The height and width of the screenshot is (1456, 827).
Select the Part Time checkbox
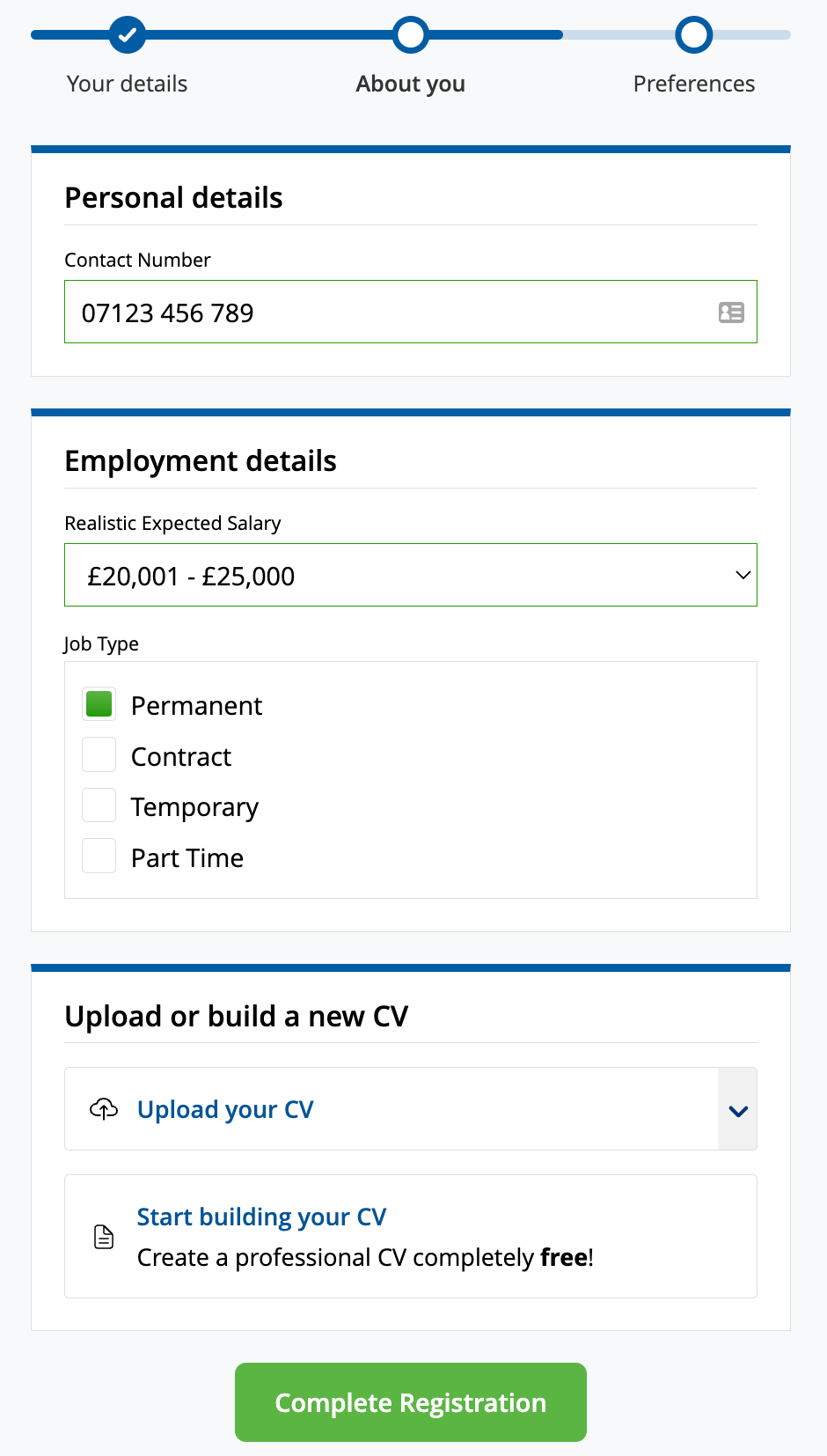[x=99, y=857]
